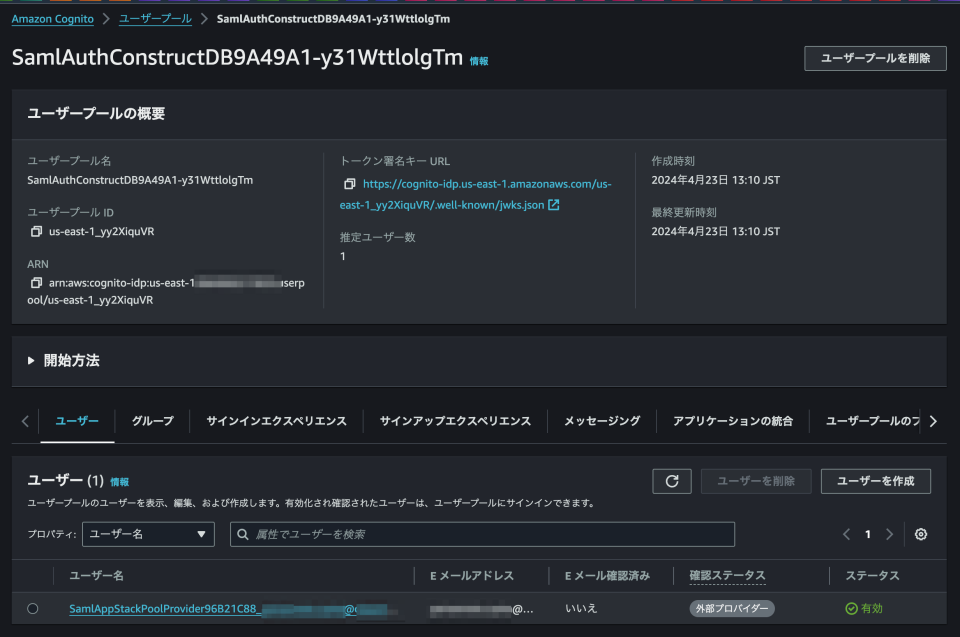Go to previous users page
Viewport: 960px width, 637px height.
tap(846, 534)
